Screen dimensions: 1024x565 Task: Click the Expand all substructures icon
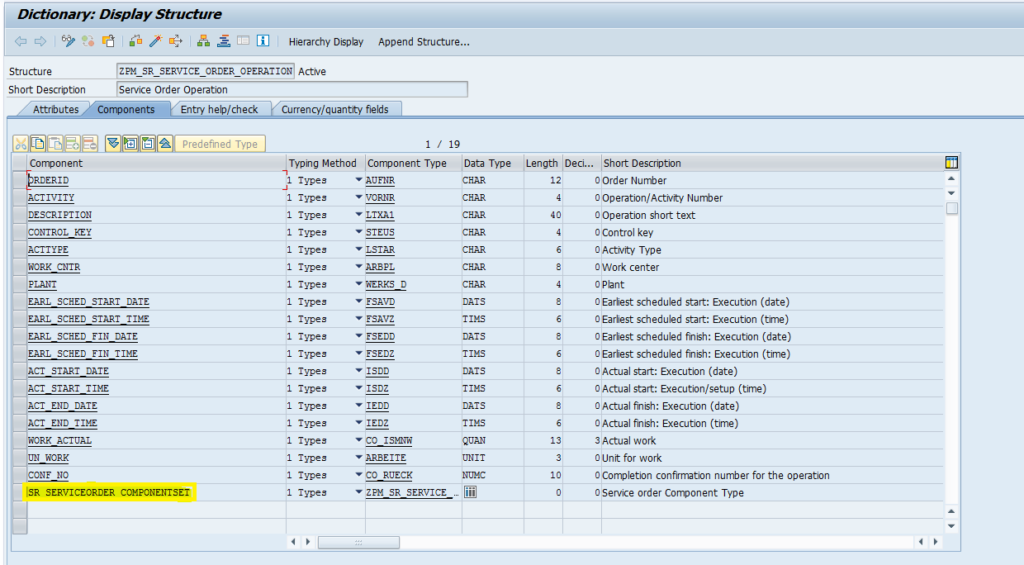click(131, 144)
